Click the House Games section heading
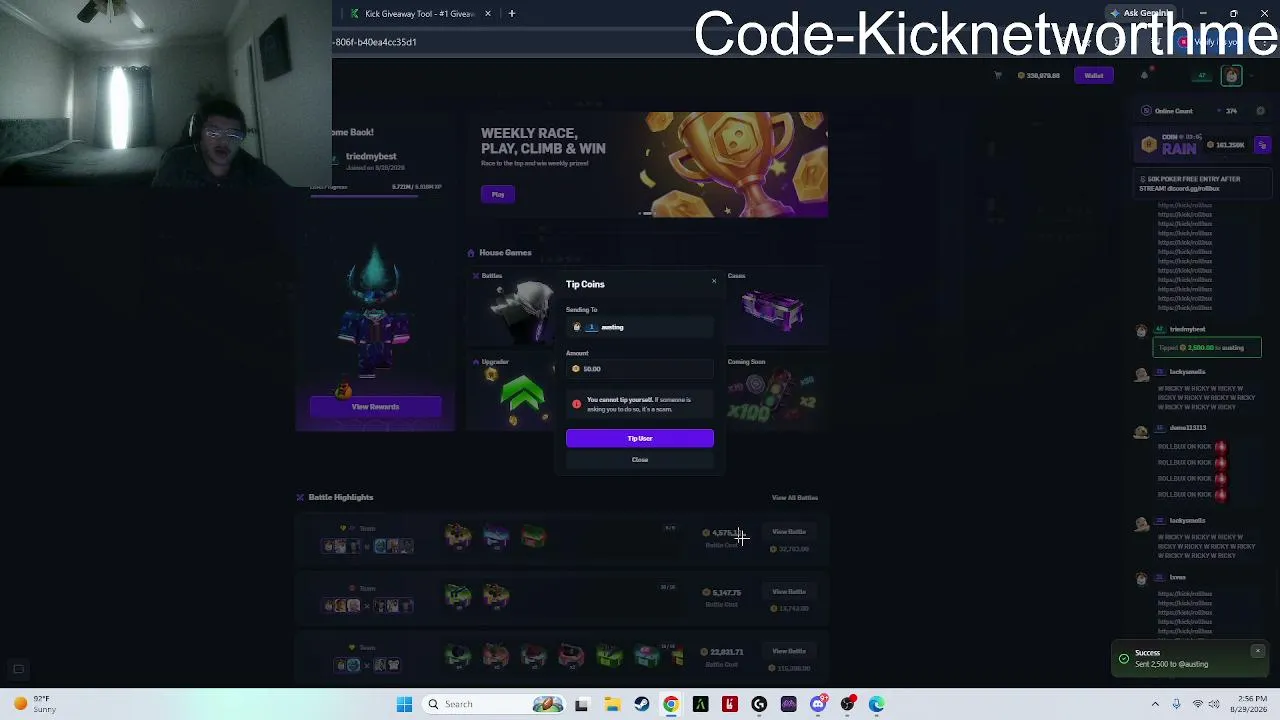This screenshot has height=720, width=1280. [x=505, y=253]
